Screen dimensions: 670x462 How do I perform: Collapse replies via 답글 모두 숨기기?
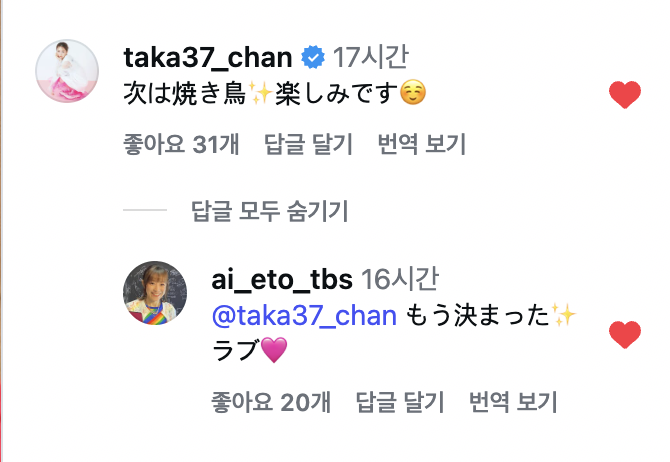point(268,211)
